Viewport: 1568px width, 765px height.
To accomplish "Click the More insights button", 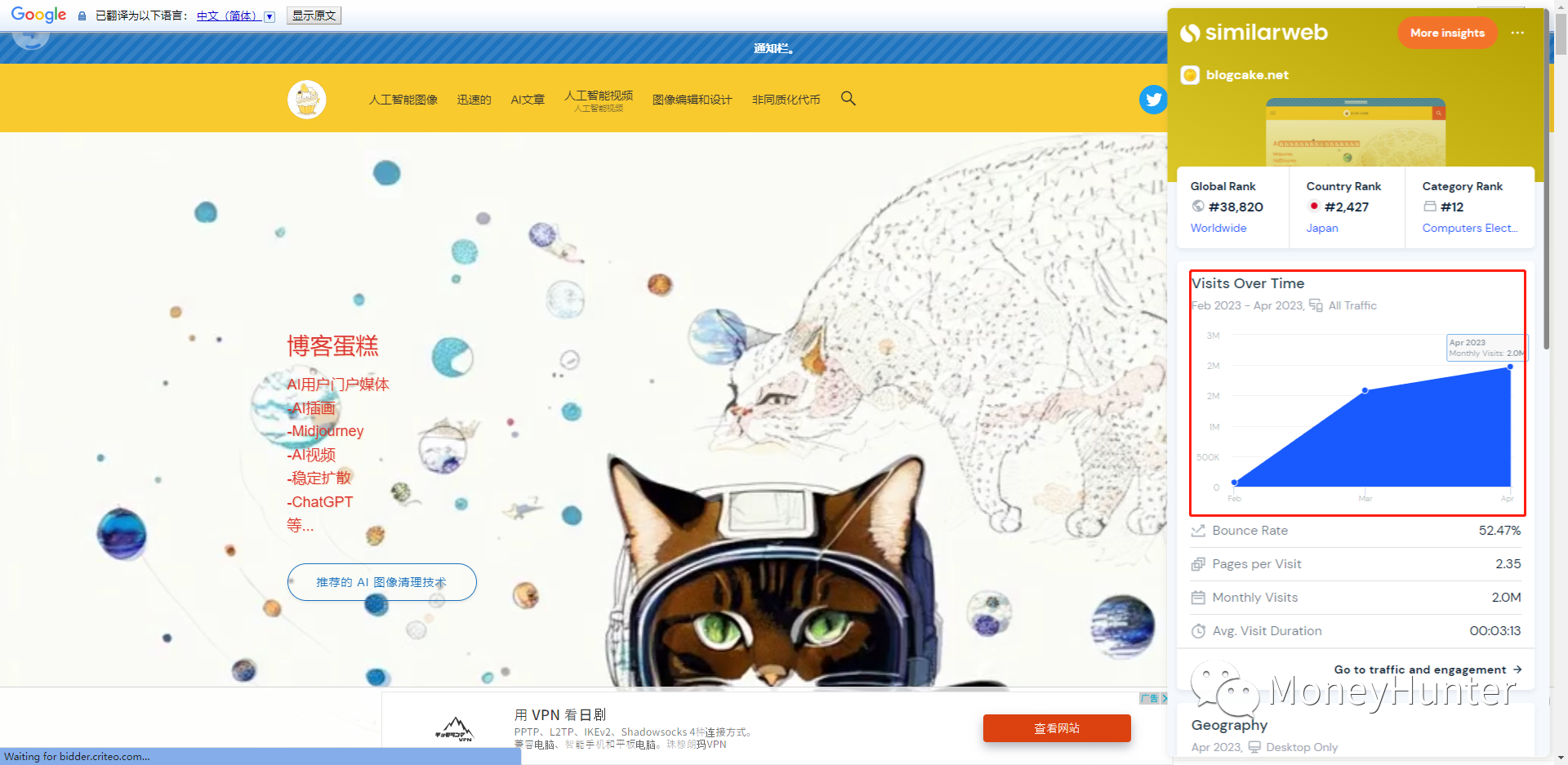I will tap(1447, 33).
